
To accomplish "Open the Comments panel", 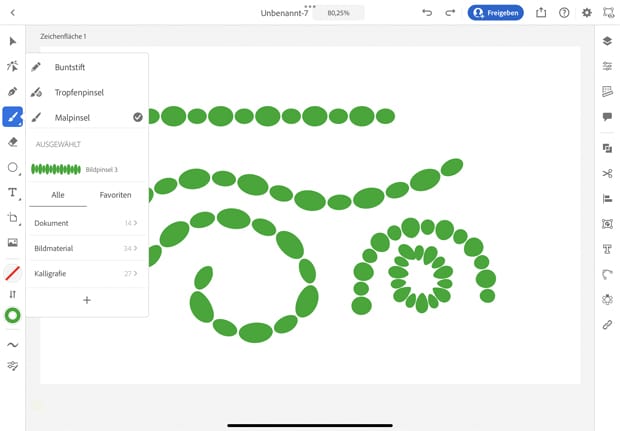I will coord(607,117).
